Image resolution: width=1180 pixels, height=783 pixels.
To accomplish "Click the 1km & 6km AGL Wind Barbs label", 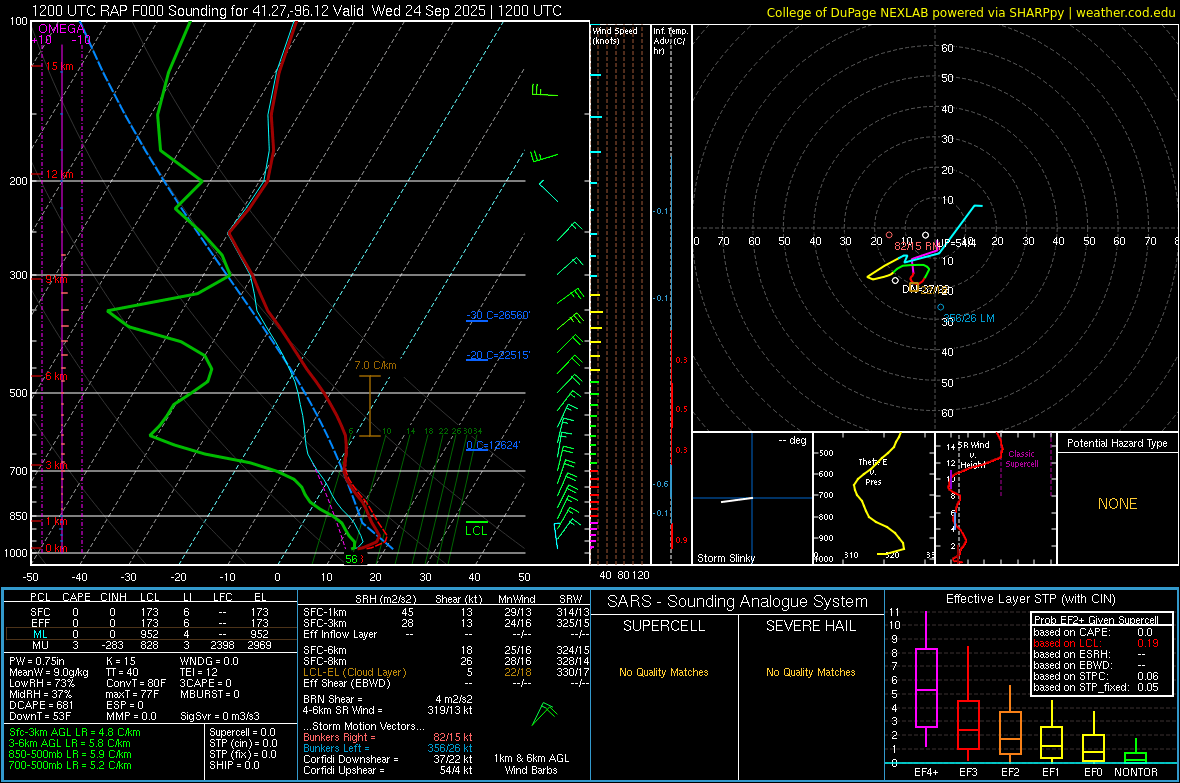I will pyautogui.click(x=531, y=764).
